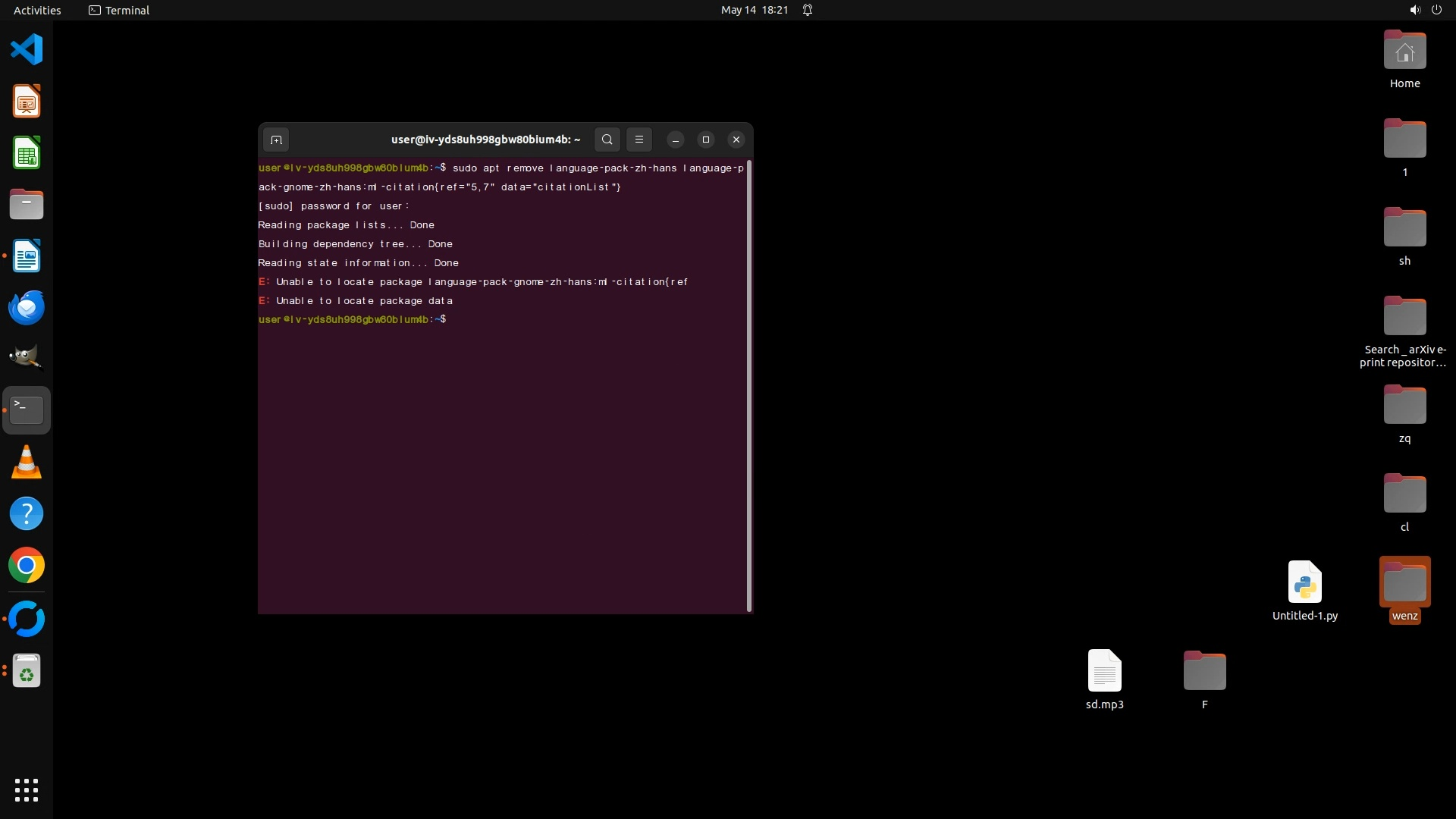Image resolution: width=1456 pixels, height=819 pixels.
Task: Open the Terminal app menu
Action: (119, 10)
